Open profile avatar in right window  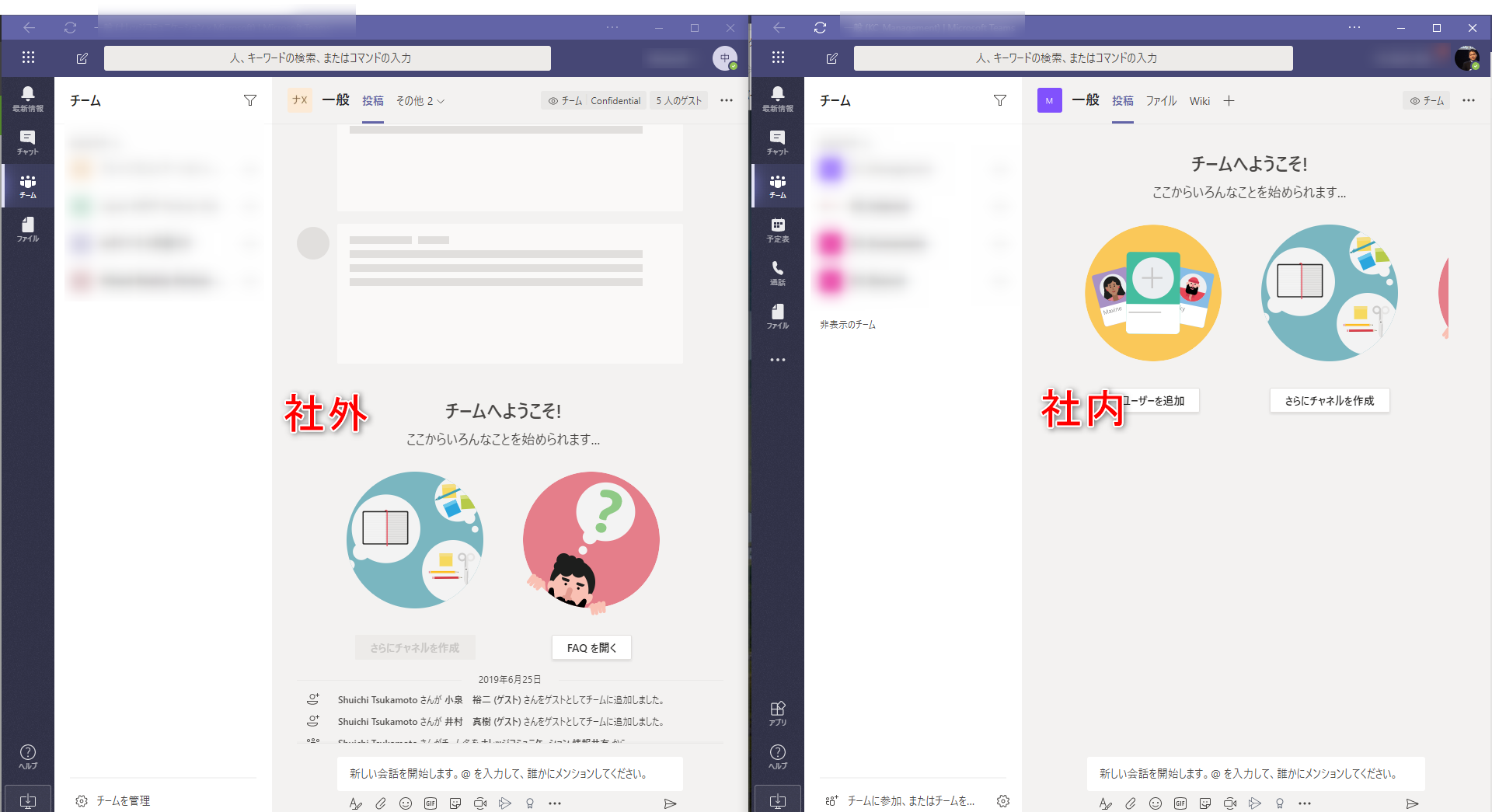[x=1467, y=58]
